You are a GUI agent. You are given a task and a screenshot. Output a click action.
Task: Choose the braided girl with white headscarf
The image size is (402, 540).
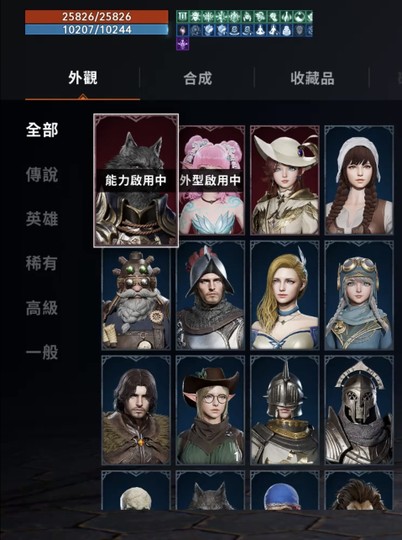point(359,180)
